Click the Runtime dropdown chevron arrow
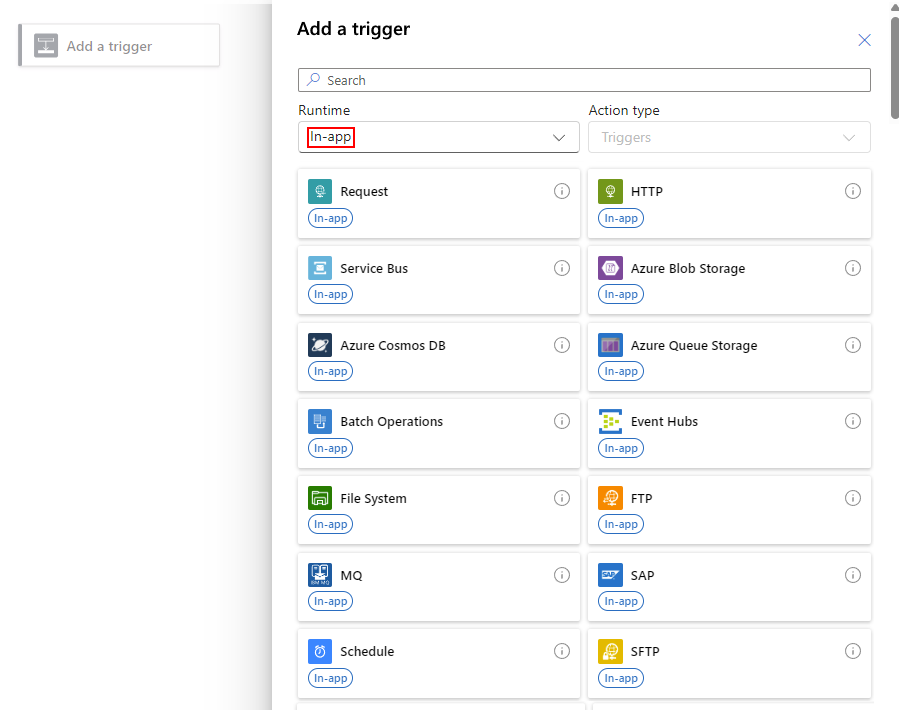The height and width of the screenshot is (710, 900). [x=559, y=138]
